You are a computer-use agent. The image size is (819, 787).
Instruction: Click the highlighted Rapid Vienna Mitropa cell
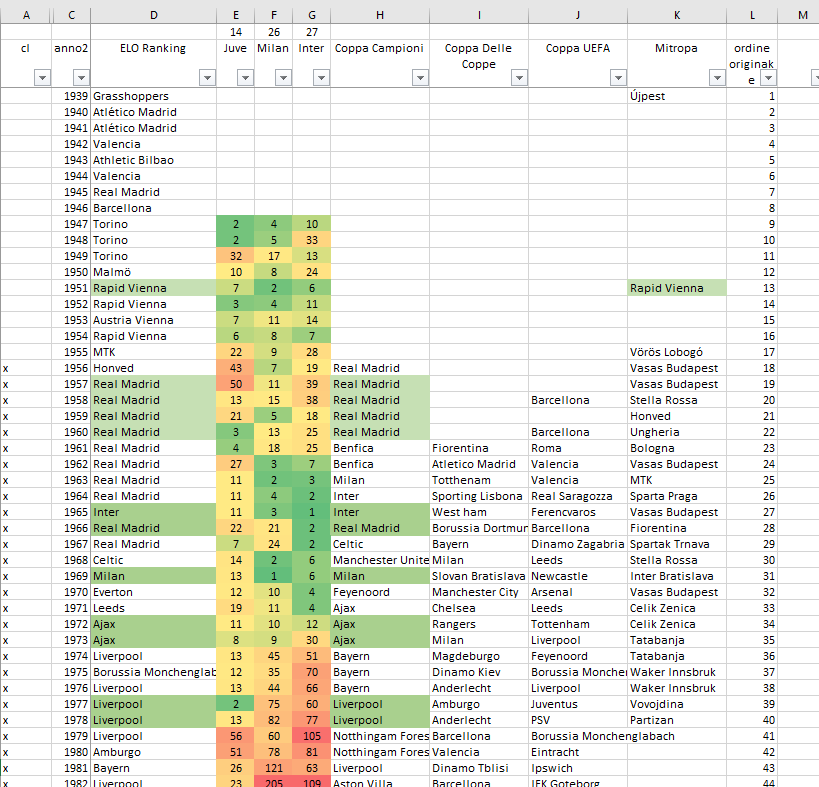pyautogui.click(x=677, y=288)
